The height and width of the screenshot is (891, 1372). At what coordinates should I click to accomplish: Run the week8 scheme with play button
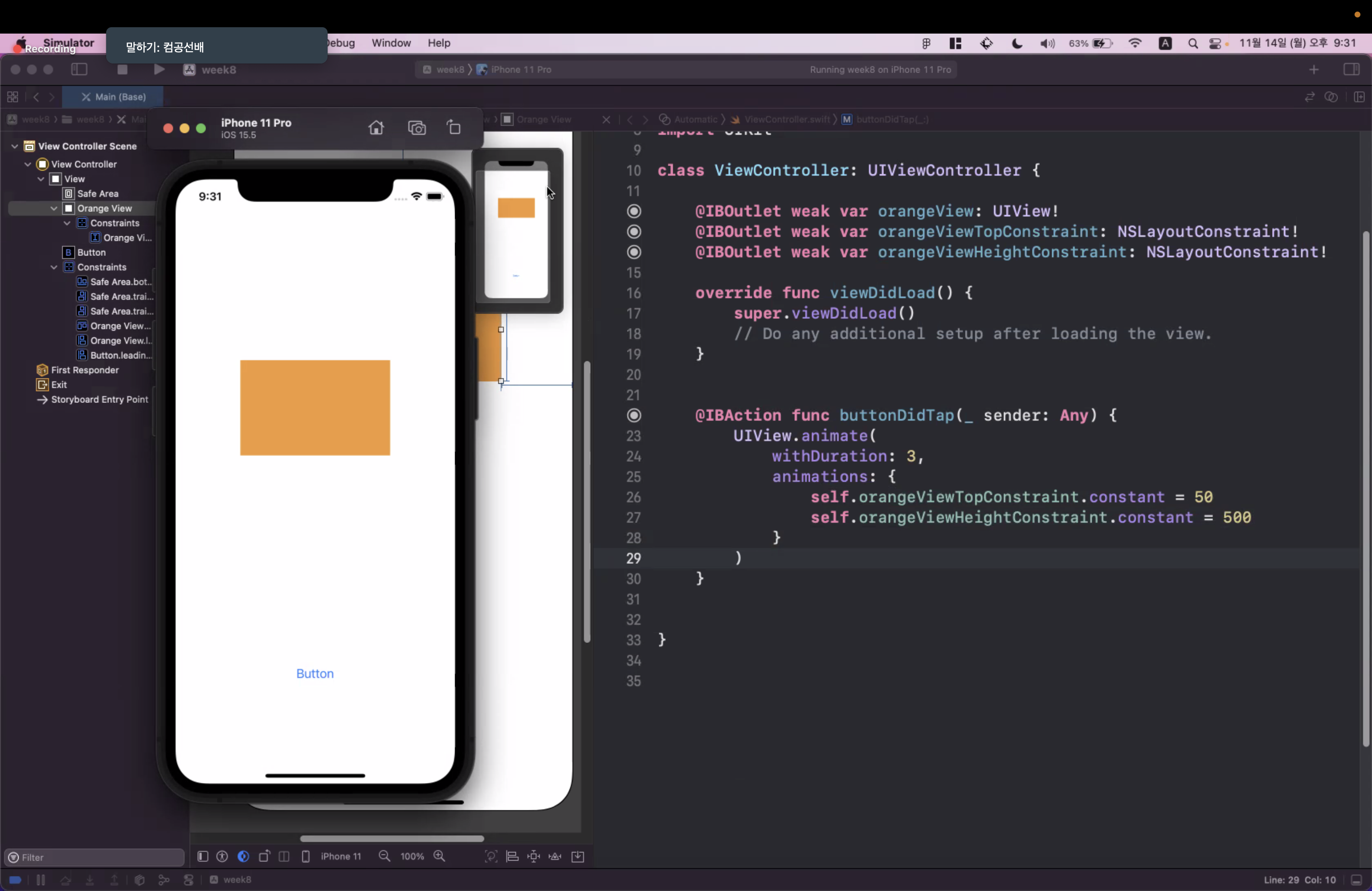point(159,70)
